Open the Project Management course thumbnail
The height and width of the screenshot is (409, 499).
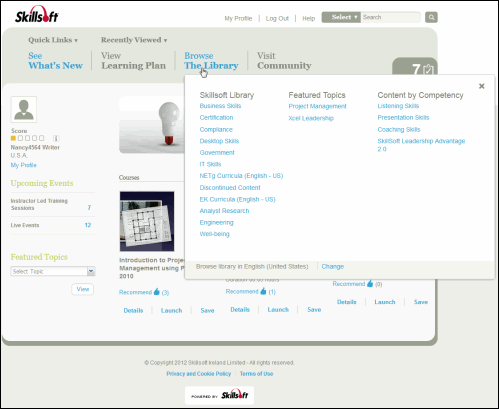[x=147, y=221]
